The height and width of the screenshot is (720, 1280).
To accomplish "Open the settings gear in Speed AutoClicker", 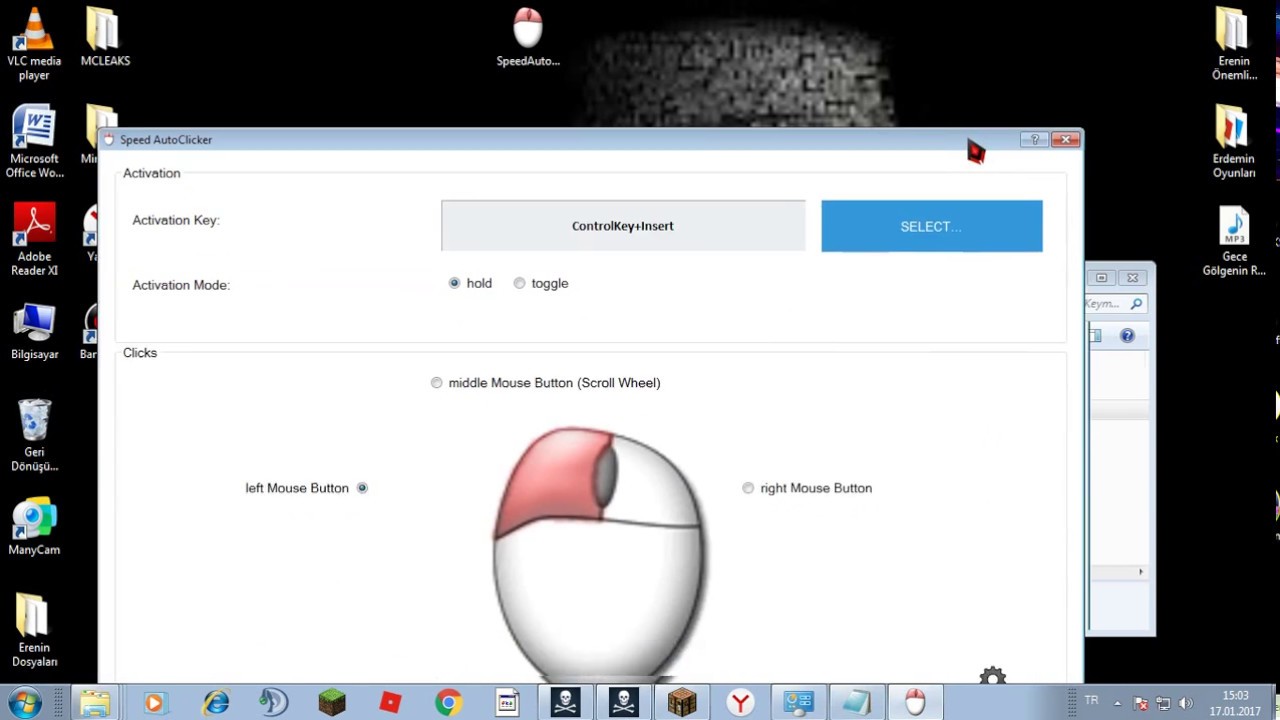I will coord(992,675).
